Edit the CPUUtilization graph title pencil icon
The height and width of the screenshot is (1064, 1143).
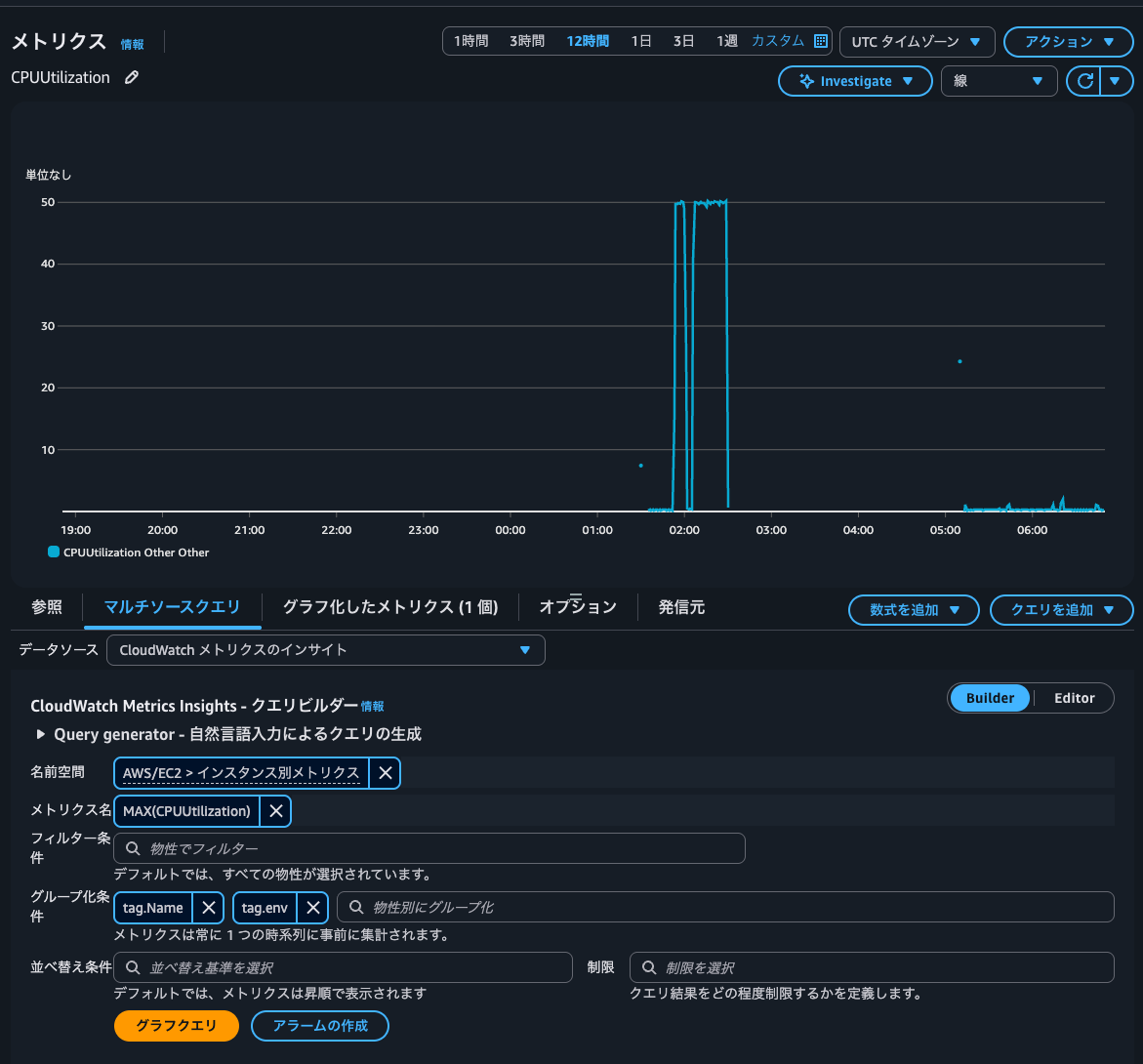coord(131,77)
